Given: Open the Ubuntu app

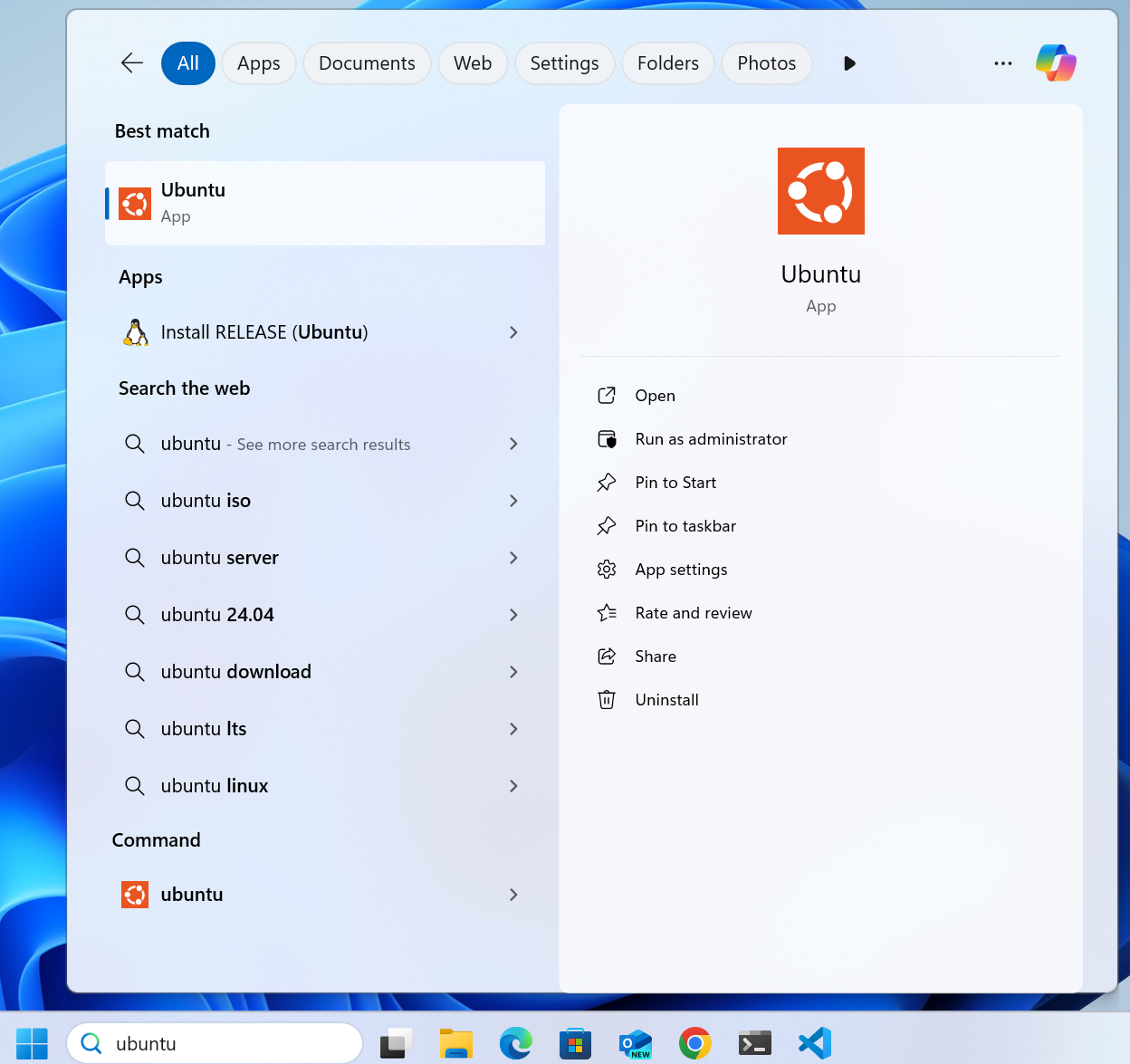Looking at the screenshot, I should point(324,202).
